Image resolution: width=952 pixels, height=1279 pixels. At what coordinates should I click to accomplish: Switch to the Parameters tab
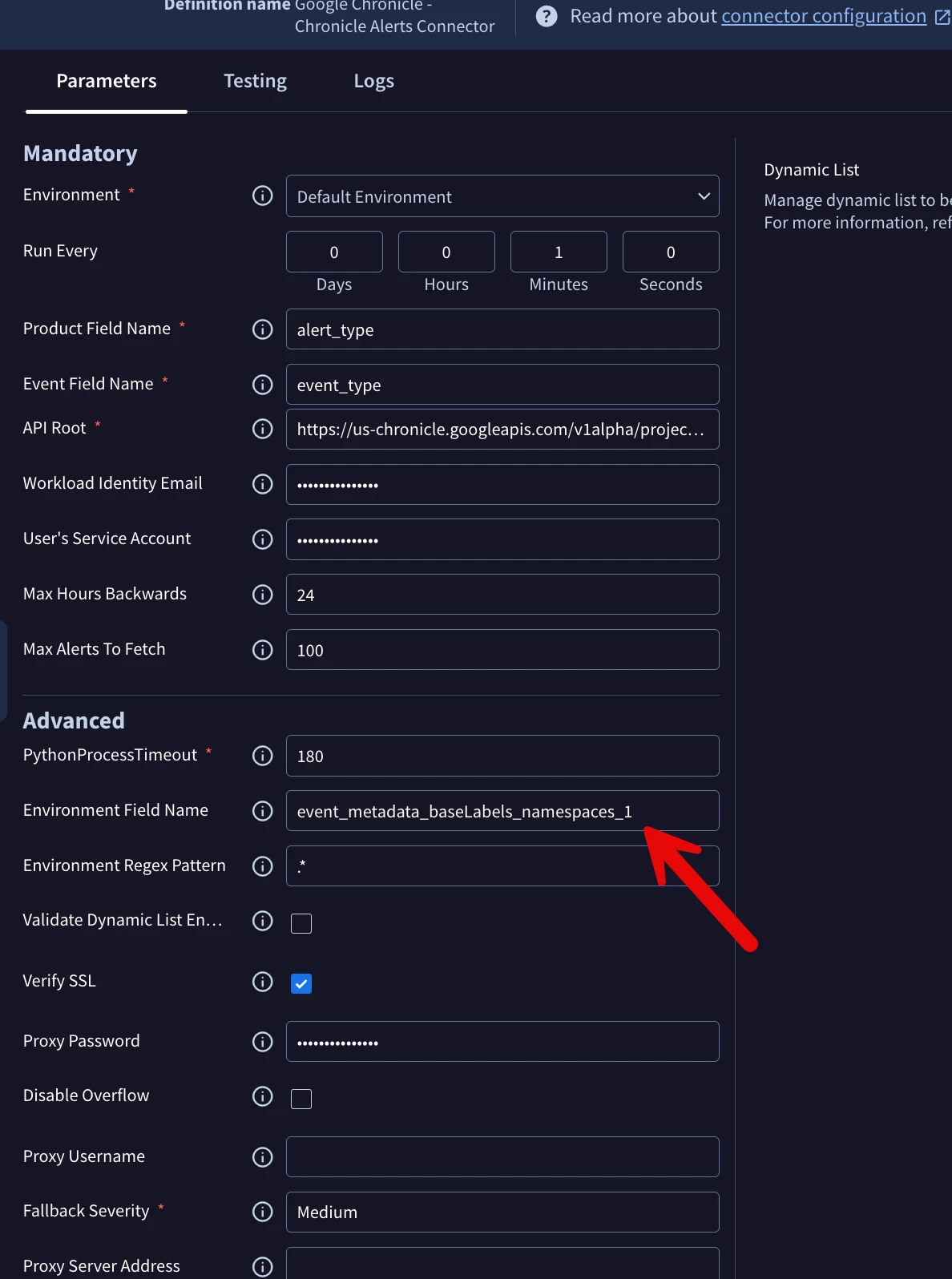click(x=107, y=81)
